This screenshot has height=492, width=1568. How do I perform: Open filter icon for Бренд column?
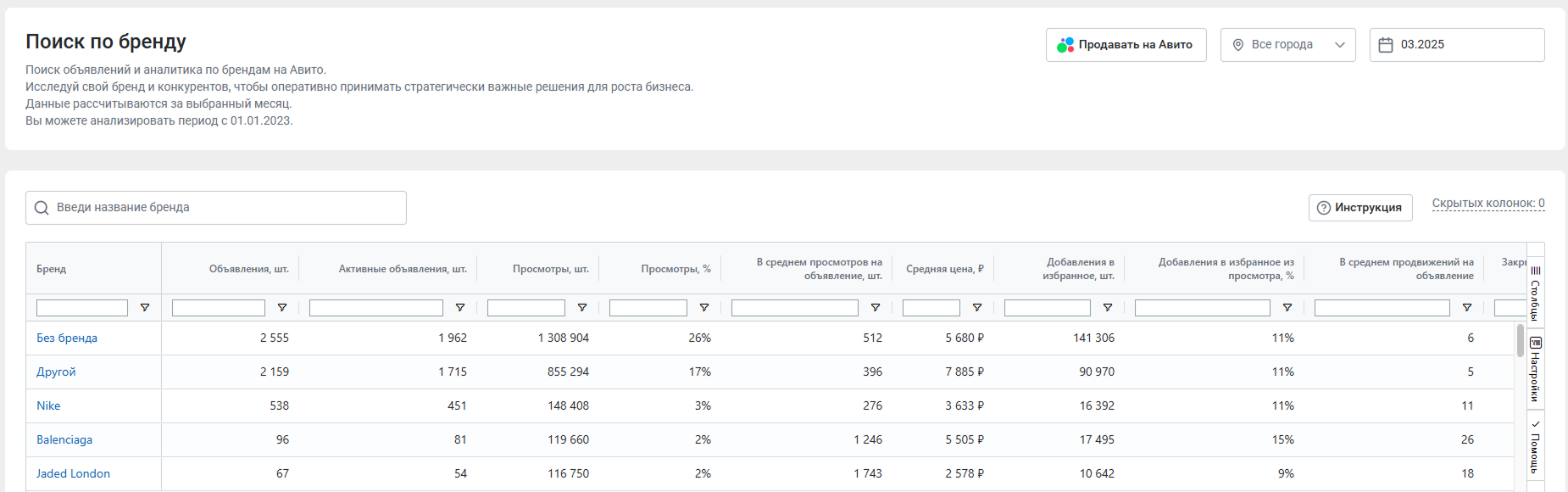coord(145,308)
